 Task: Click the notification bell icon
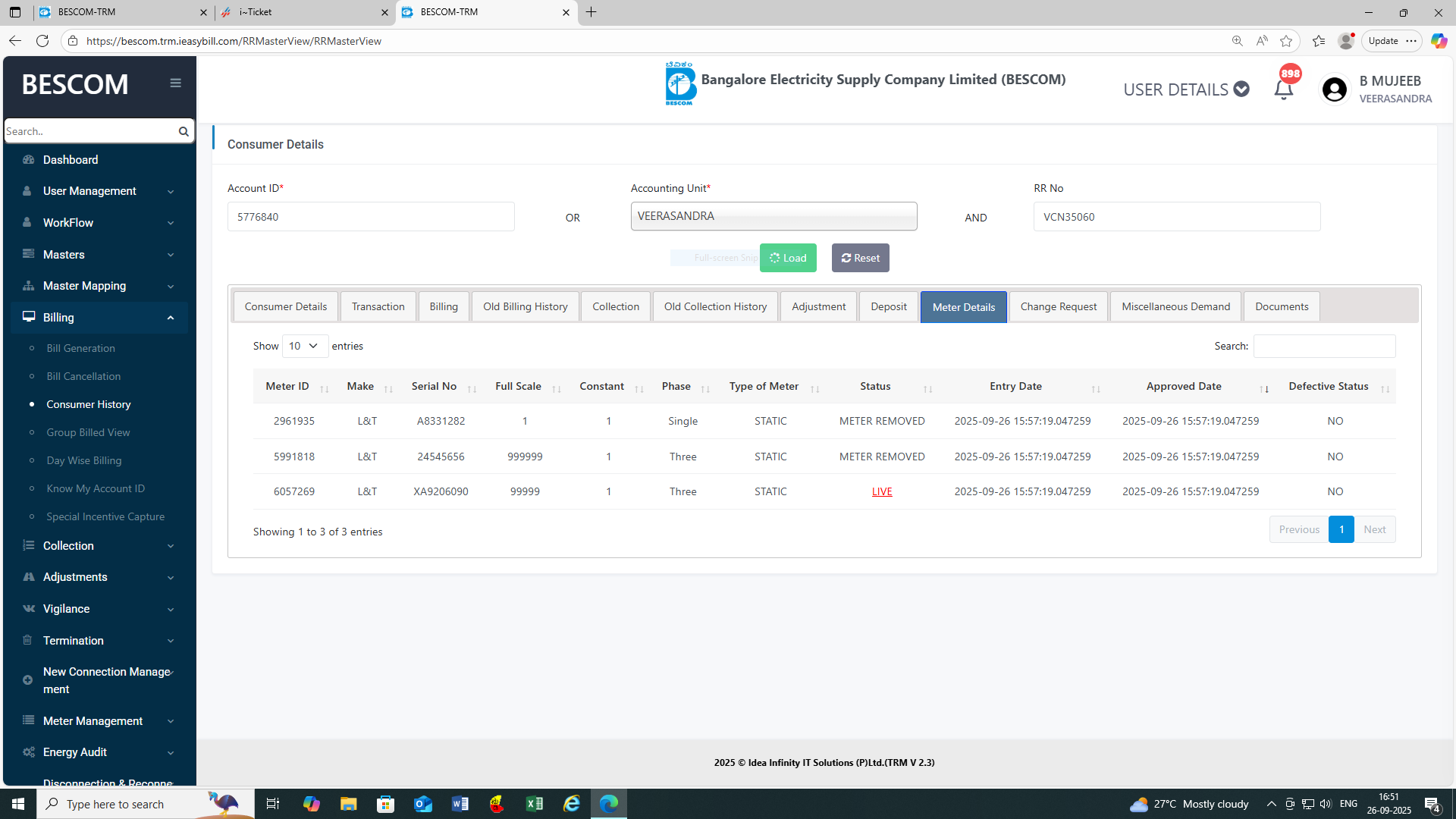pyautogui.click(x=1283, y=89)
